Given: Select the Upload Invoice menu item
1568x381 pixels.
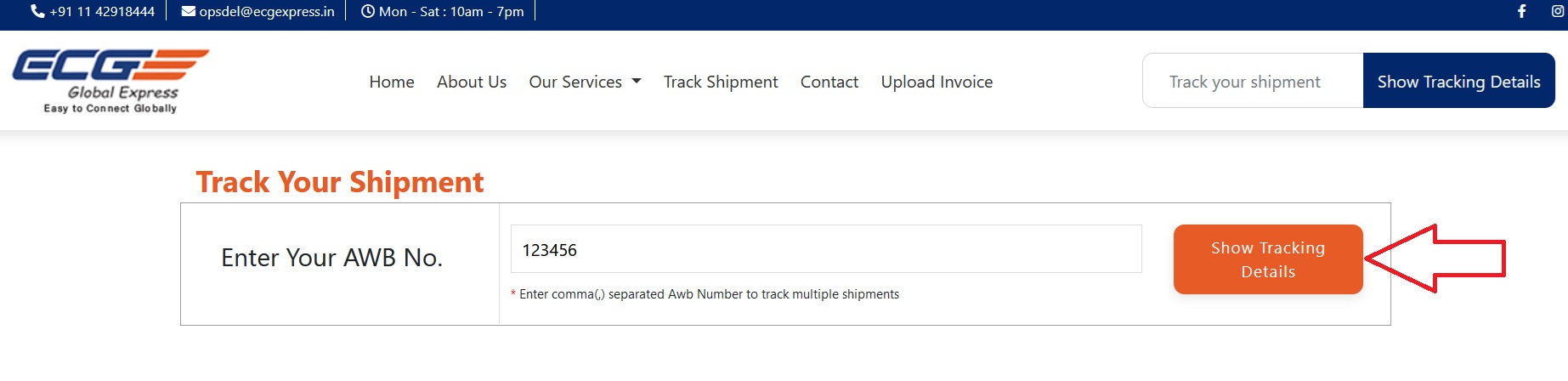Looking at the screenshot, I should click(937, 82).
